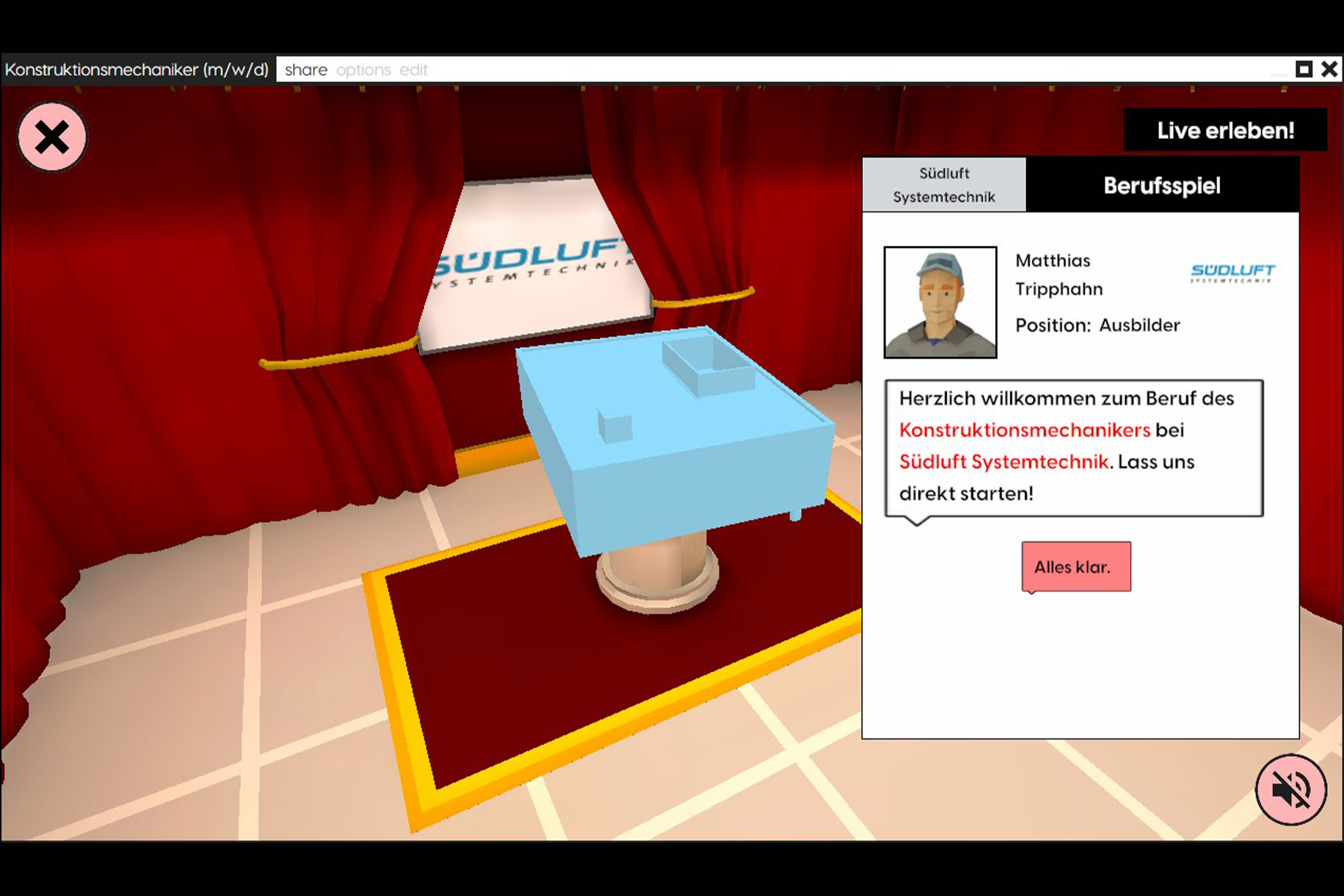This screenshot has width=1344, height=896.
Task: Open the edit menu
Action: pyautogui.click(x=414, y=70)
